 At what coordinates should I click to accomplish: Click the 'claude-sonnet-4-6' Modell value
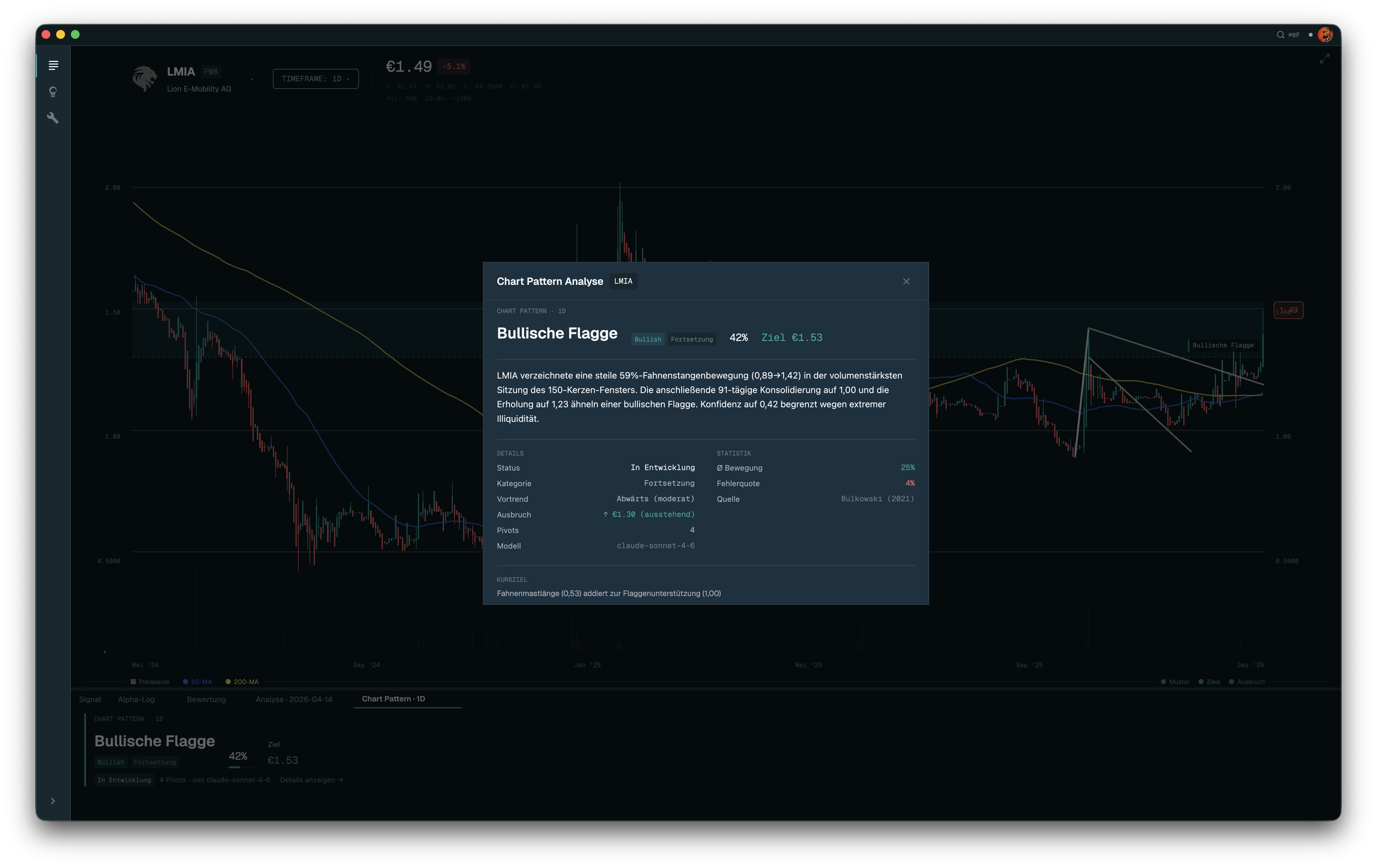pyautogui.click(x=655, y=546)
